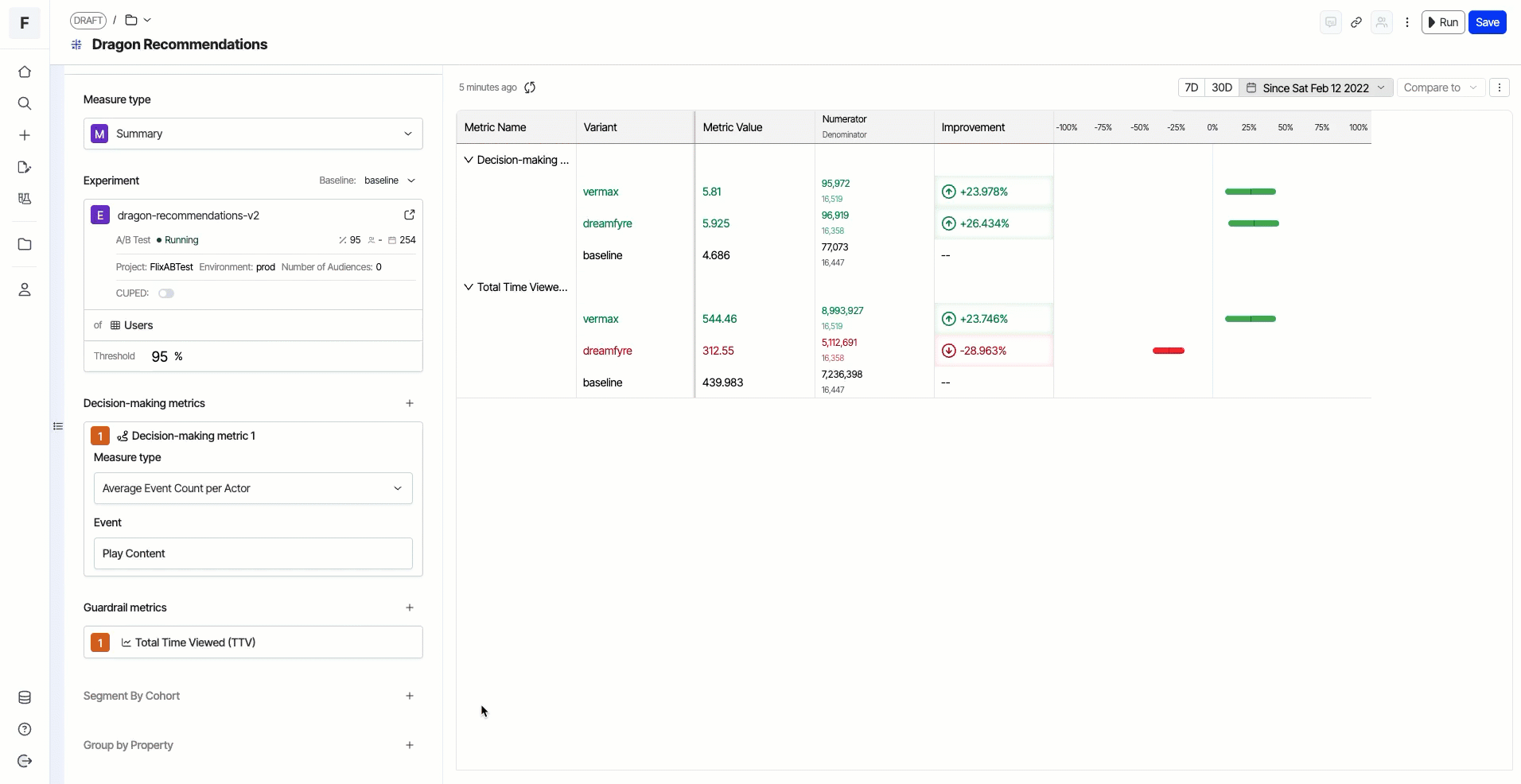Click the Metric Name column header

(516, 127)
